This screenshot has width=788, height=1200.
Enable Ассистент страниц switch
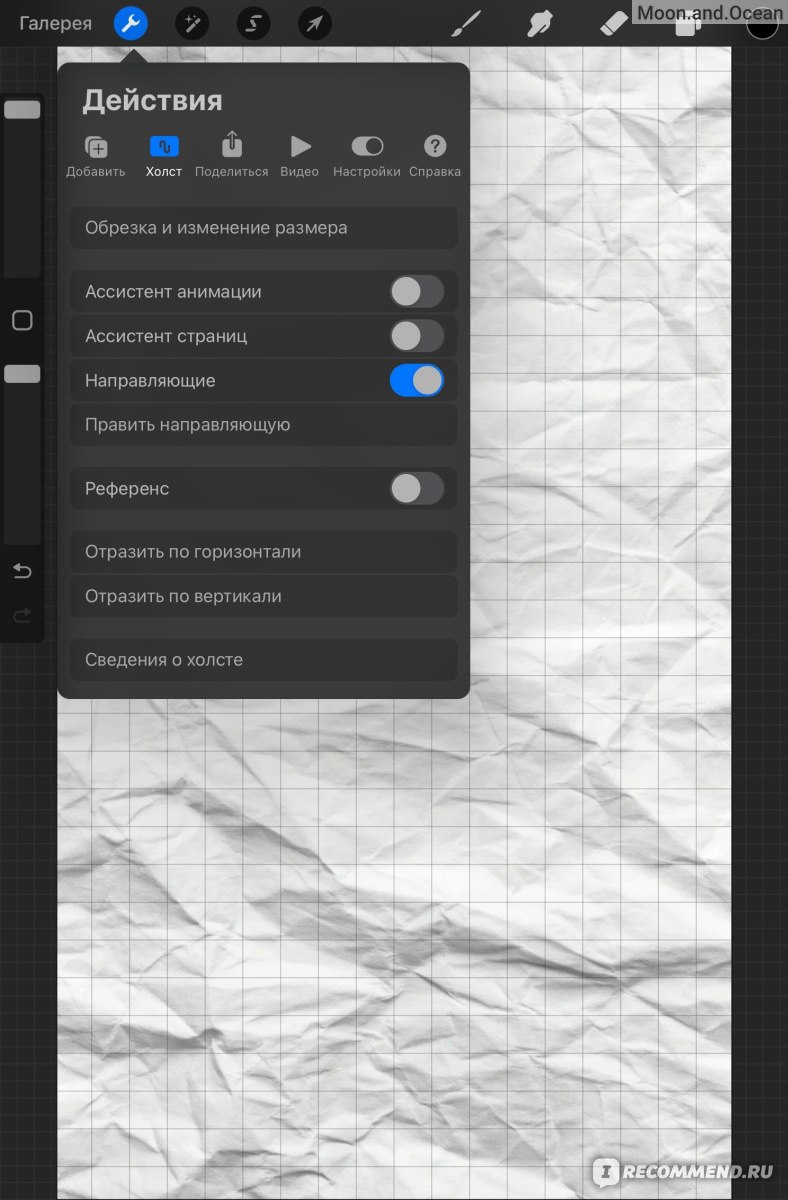click(x=417, y=336)
